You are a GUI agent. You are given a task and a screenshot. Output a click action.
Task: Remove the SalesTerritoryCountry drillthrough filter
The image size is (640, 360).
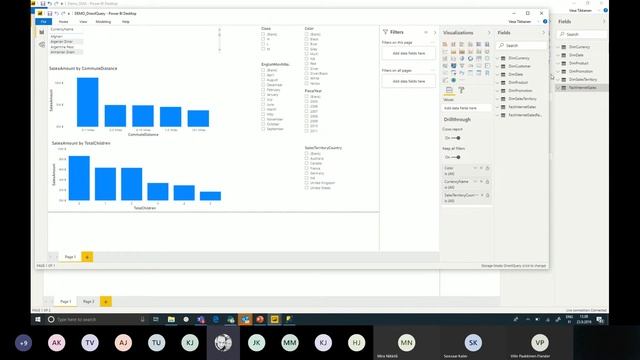pyautogui.click(x=482, y=195)
